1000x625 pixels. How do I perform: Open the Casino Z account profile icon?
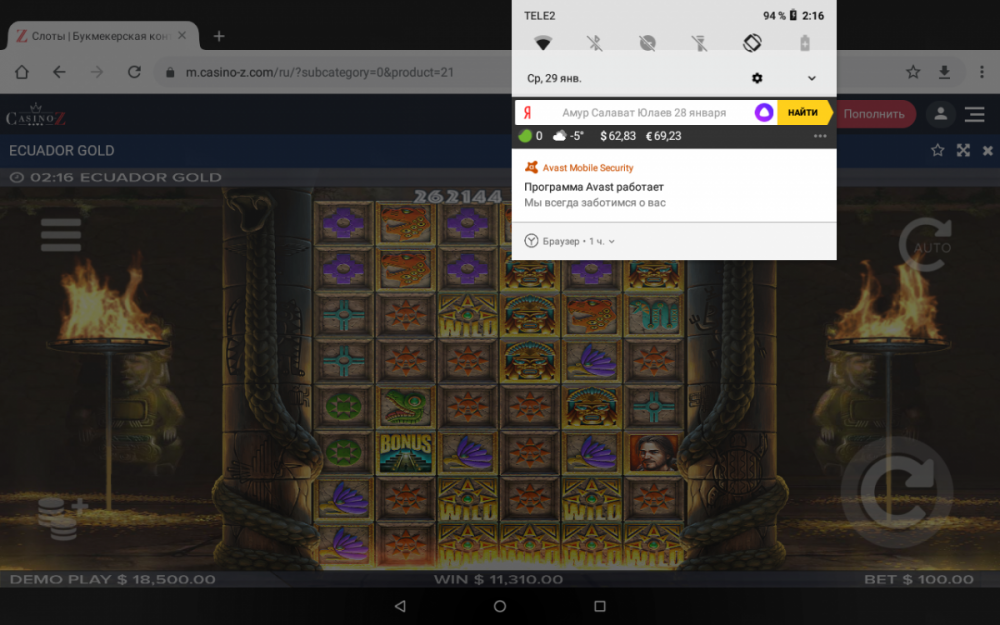coord(939,114)
